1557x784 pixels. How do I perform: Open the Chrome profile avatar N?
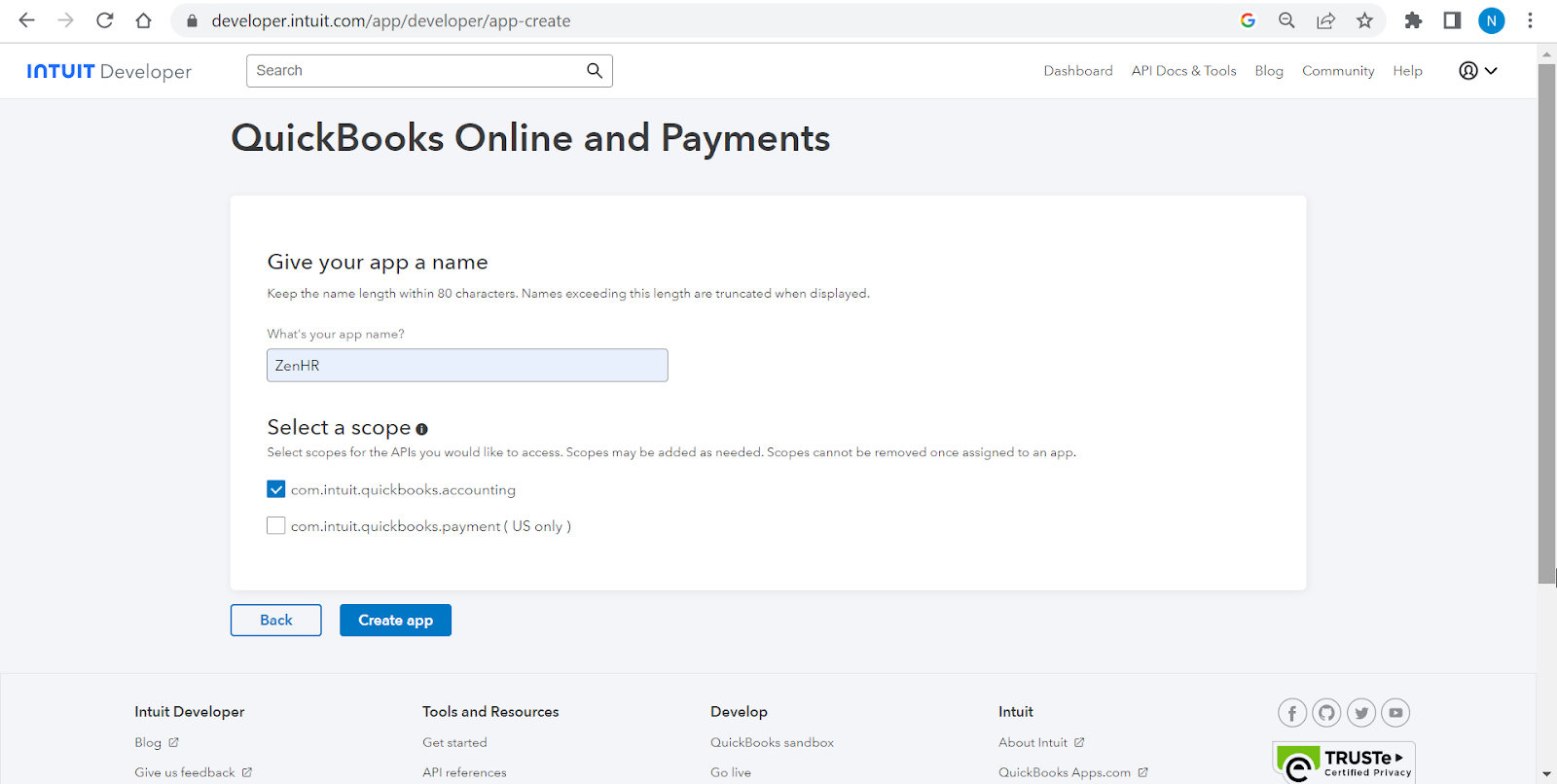click(1491, 20)
